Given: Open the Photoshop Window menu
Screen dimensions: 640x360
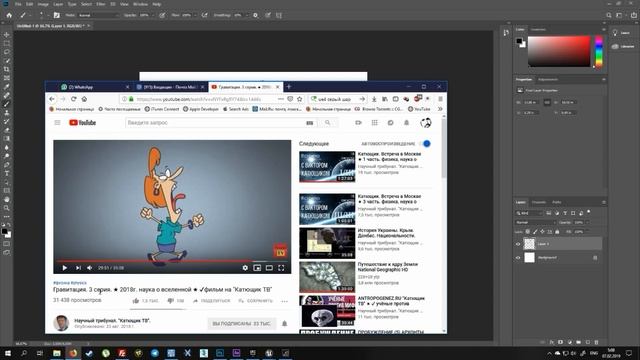Looking at the screenshot, I should click(x=140, y=4).
